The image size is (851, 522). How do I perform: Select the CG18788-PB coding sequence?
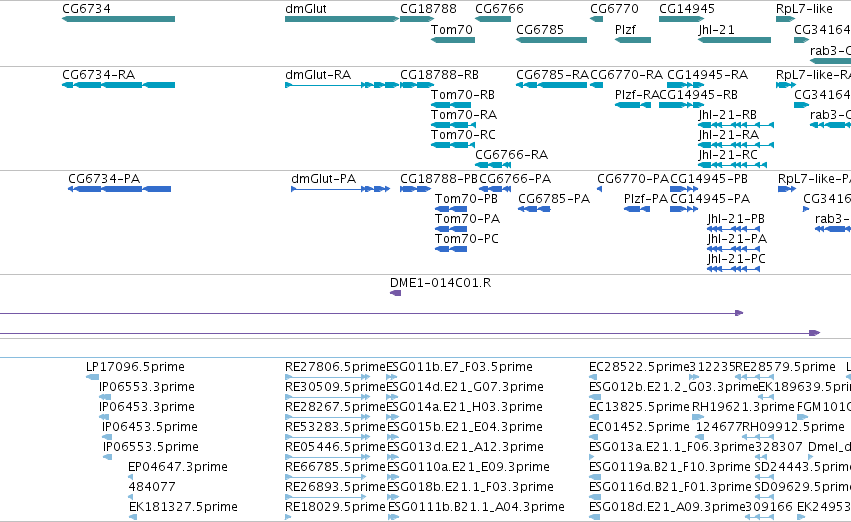pyautogui.click(x=415, y=189)
